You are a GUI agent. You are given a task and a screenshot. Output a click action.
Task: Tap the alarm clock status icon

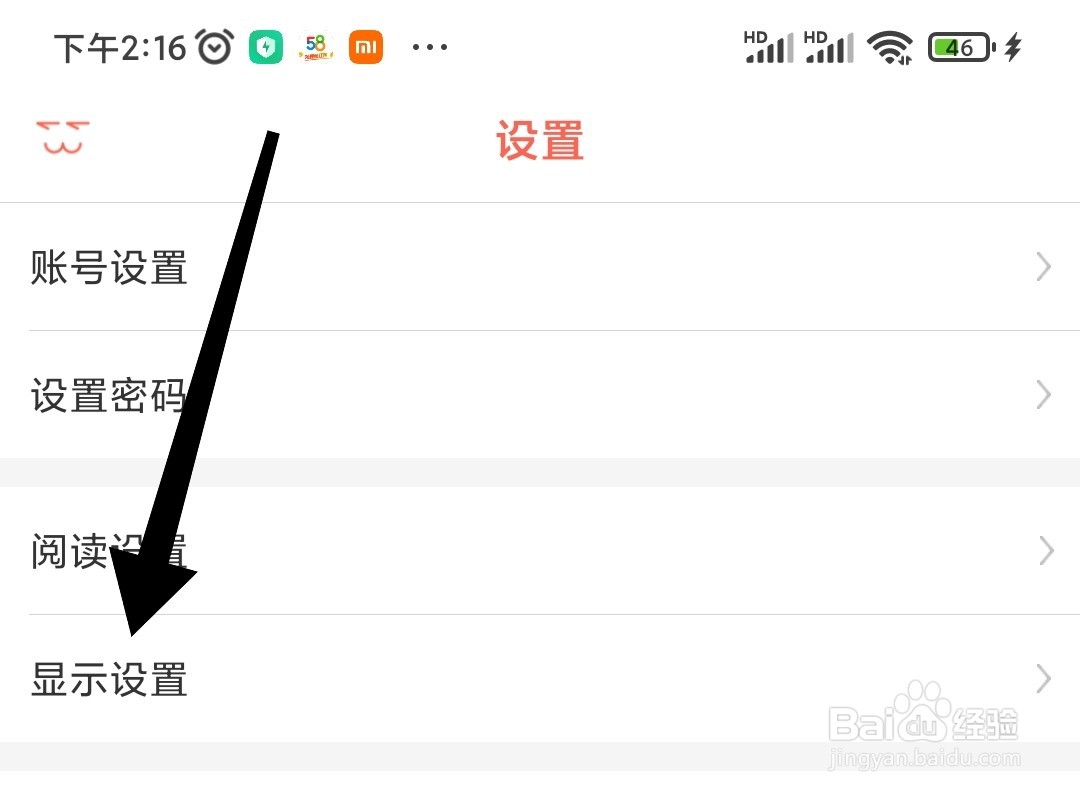[x=215, y=47]
